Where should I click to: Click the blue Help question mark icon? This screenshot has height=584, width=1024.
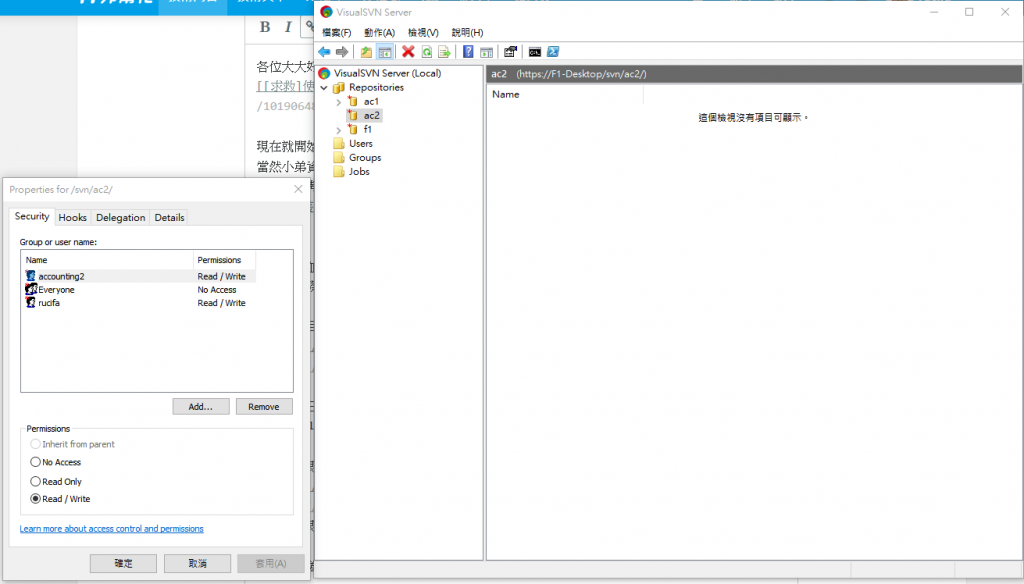tap(468, 52)
